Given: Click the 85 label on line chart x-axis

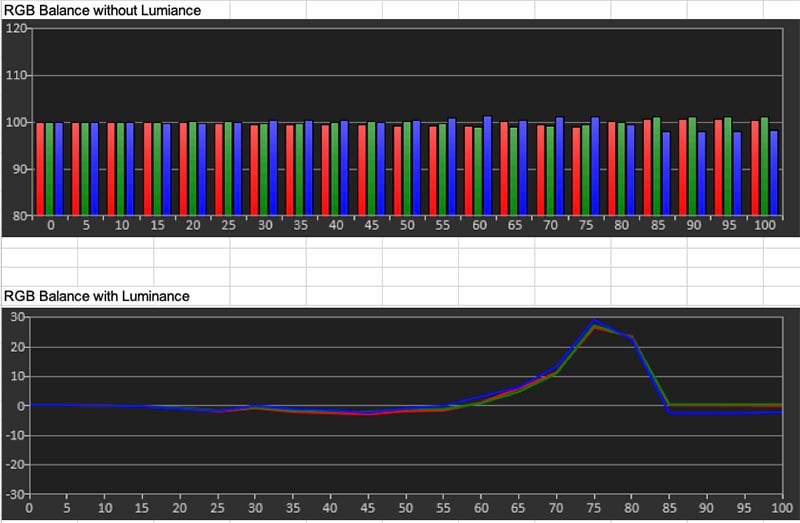Looking at the screenshot, I should (x=668, y=508).
